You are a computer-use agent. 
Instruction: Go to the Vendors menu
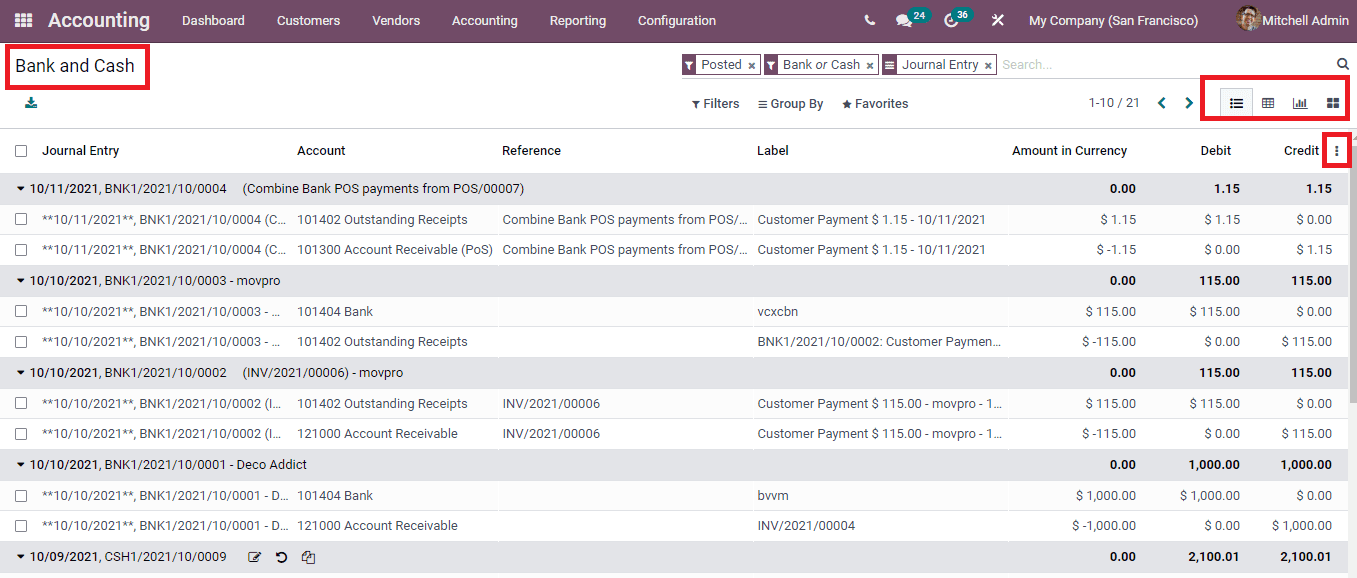pyautogui.click(x=396, y=20)
